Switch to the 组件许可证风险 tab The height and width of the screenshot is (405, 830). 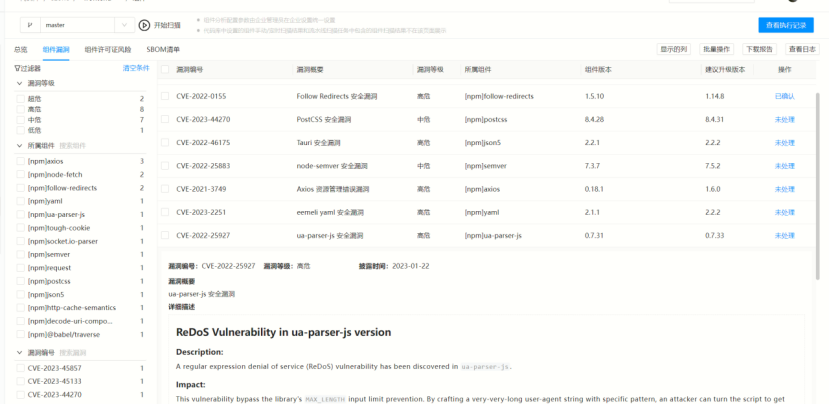(107, 48)
